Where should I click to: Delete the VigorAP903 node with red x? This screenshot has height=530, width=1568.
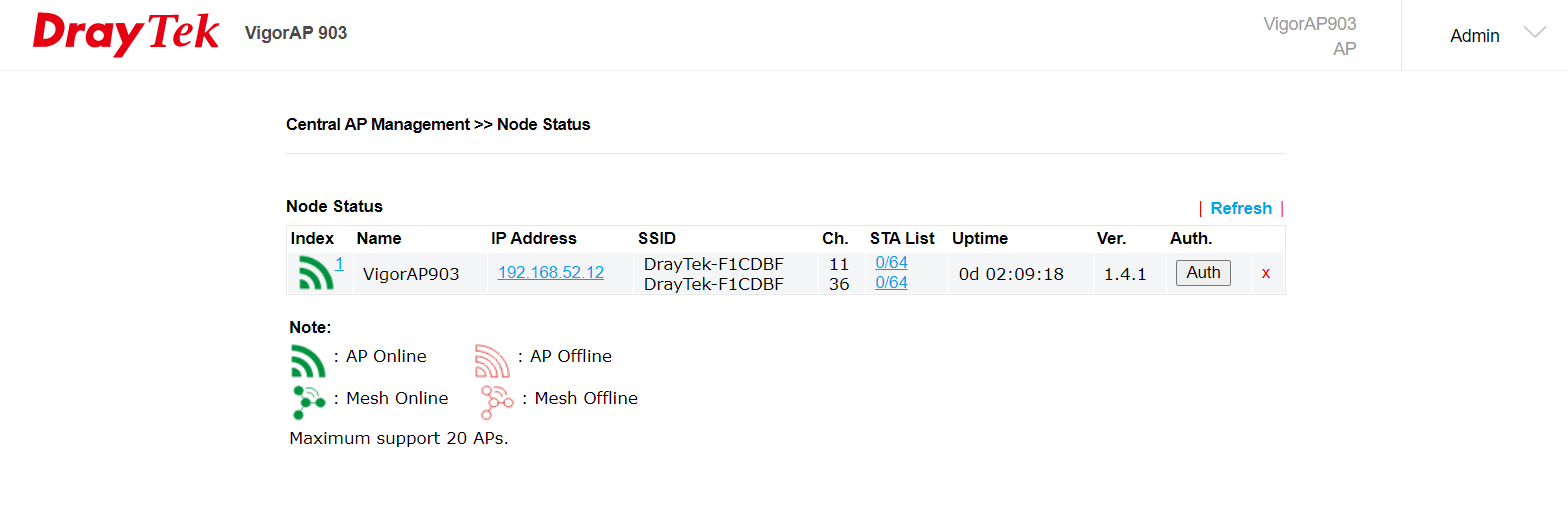(x=1266, y=273)
